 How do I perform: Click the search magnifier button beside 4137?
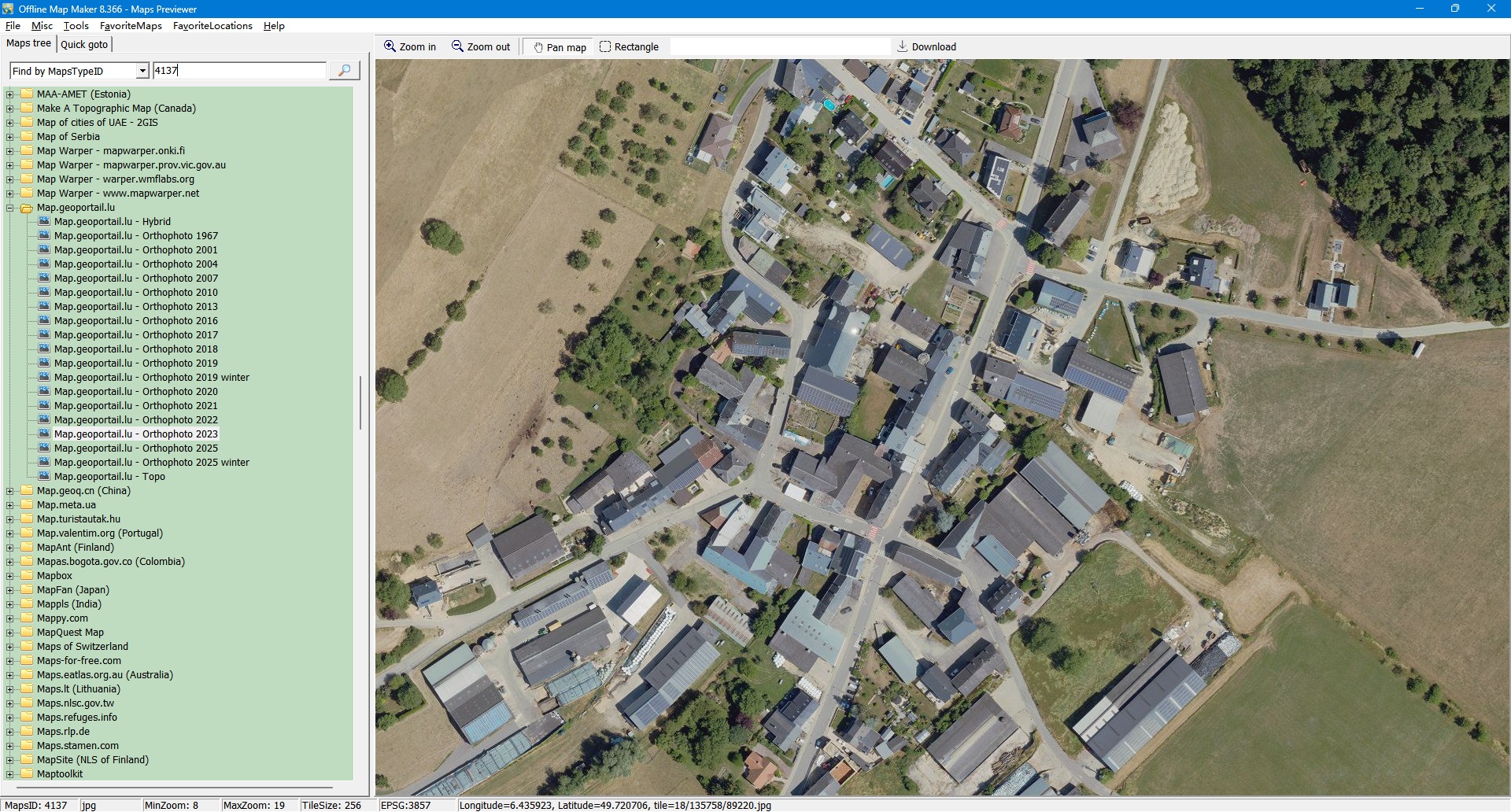coord(344,71)
